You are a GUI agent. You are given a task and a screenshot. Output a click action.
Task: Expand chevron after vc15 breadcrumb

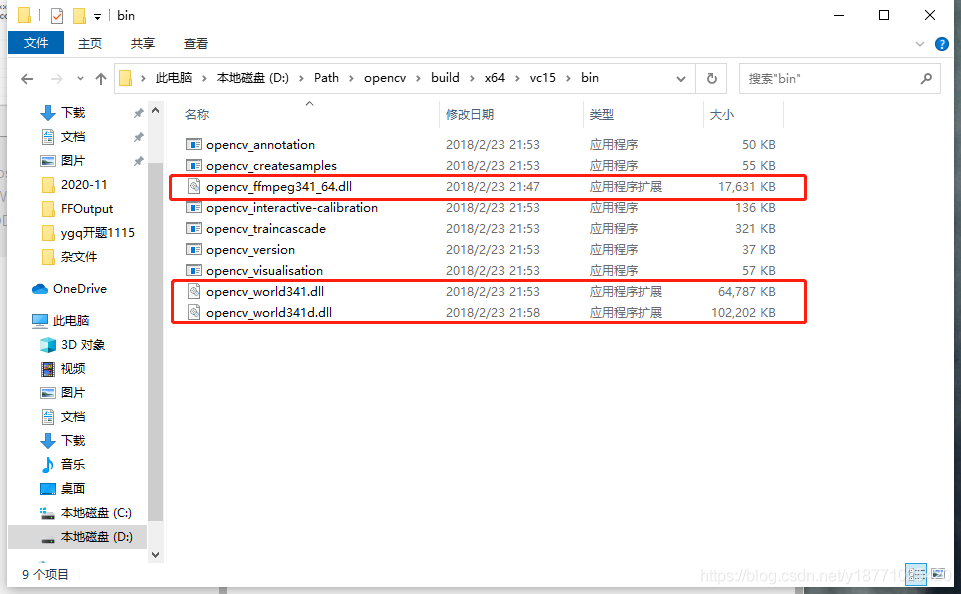click(568, 78)
